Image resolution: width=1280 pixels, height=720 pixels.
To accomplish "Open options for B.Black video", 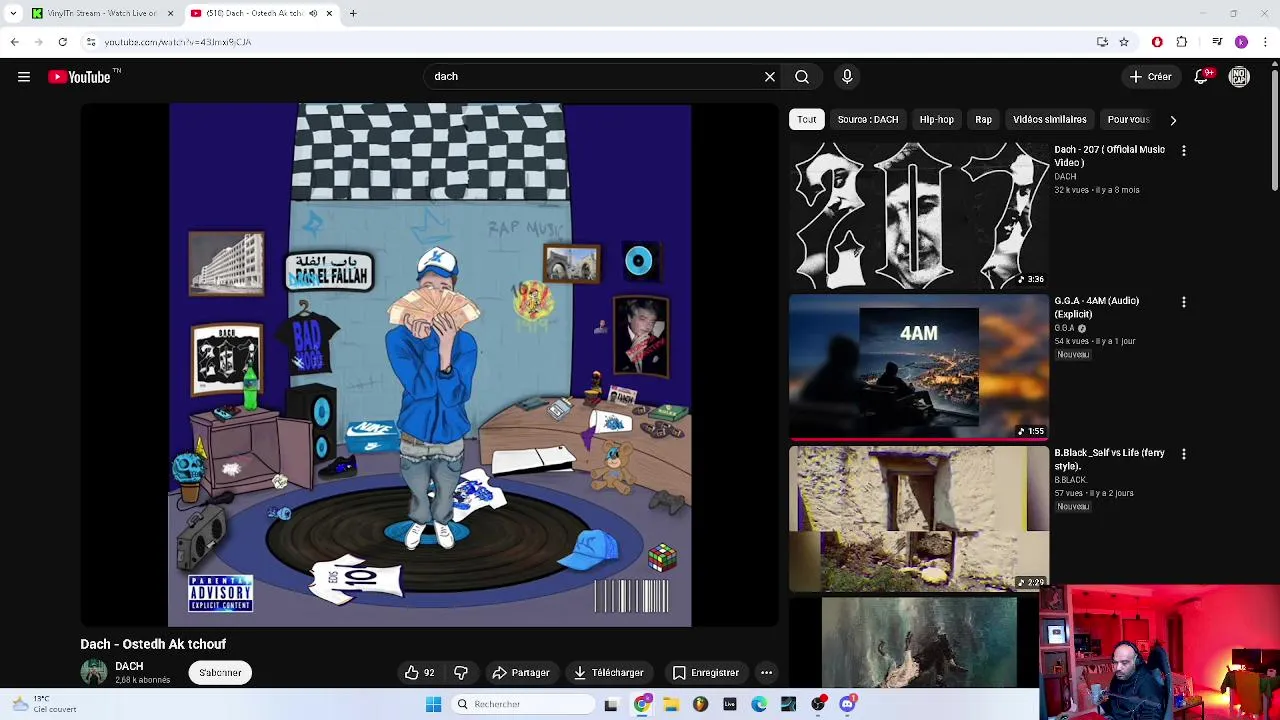I will [1184, 454].
